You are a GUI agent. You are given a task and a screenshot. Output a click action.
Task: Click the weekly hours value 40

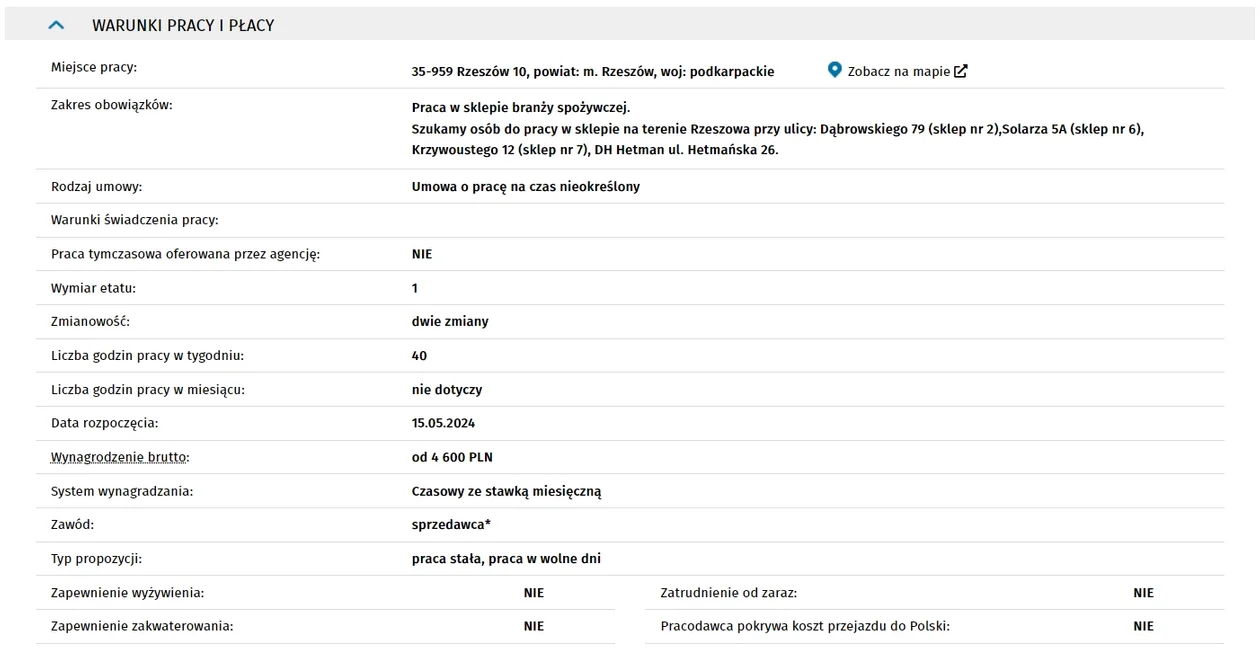point(419,356)
